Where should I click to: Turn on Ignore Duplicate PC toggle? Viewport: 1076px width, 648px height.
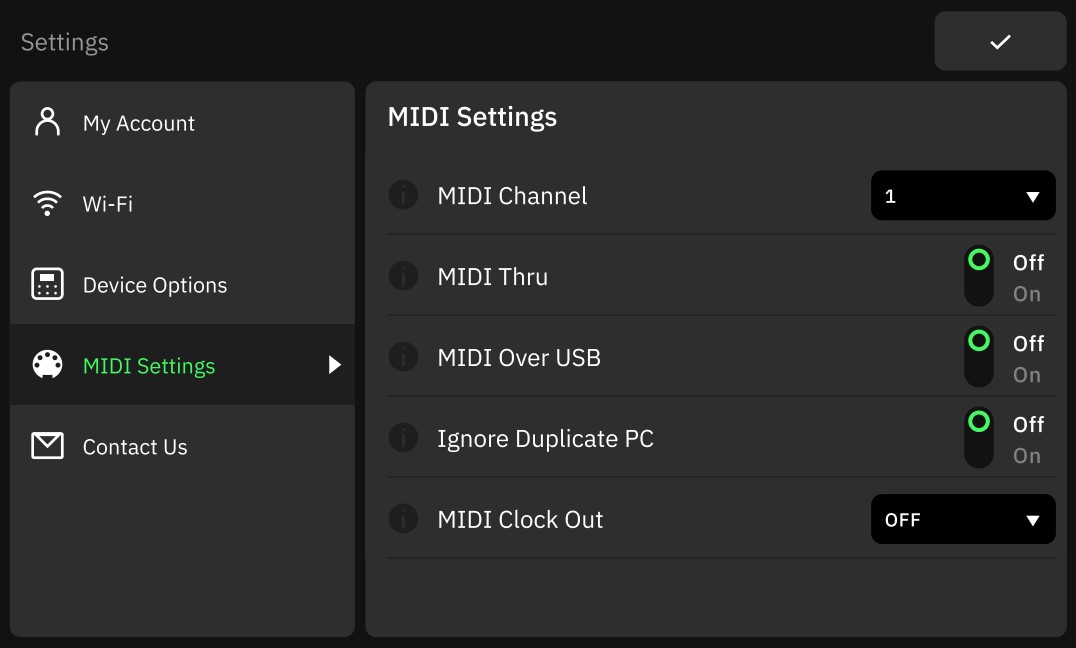979,438
